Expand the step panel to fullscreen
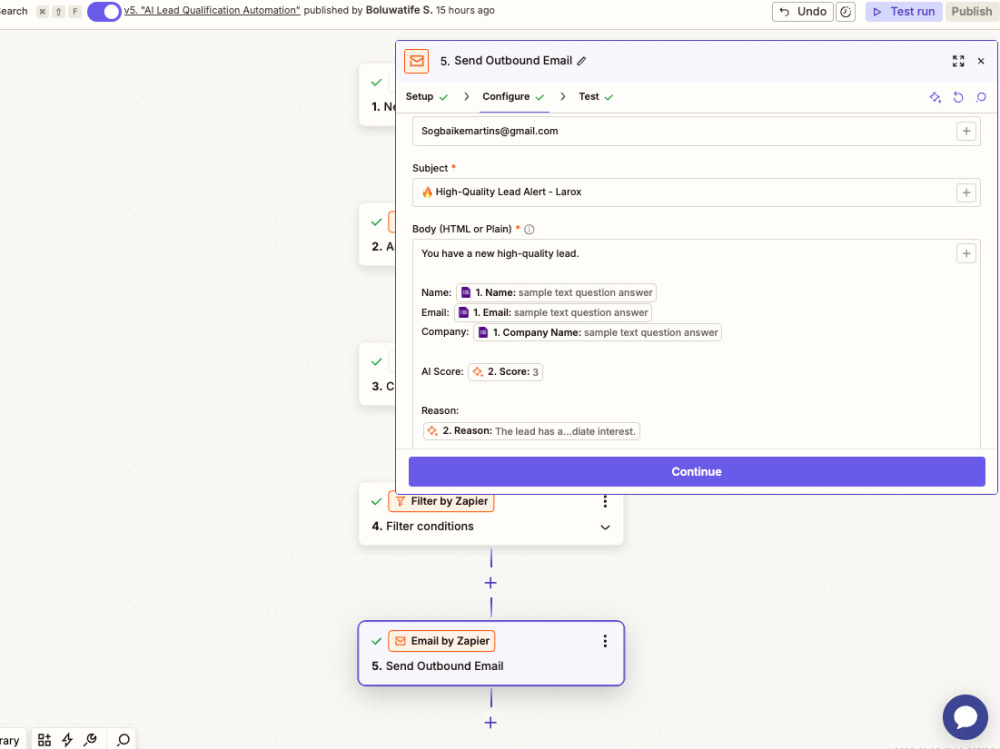 point(958,61)
